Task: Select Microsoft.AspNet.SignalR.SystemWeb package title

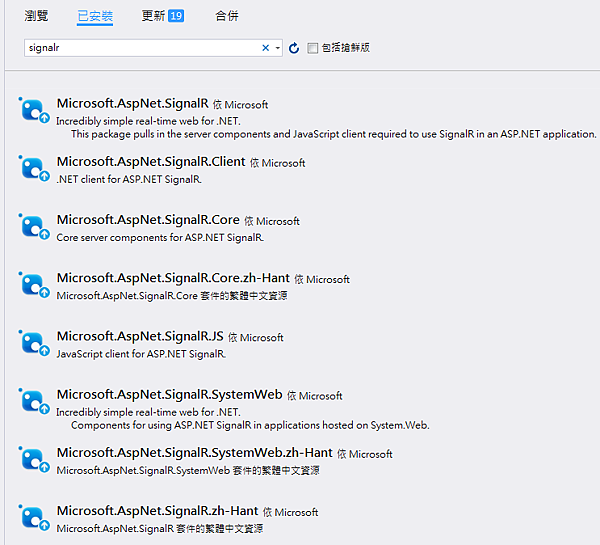Action: click(170, 394)
